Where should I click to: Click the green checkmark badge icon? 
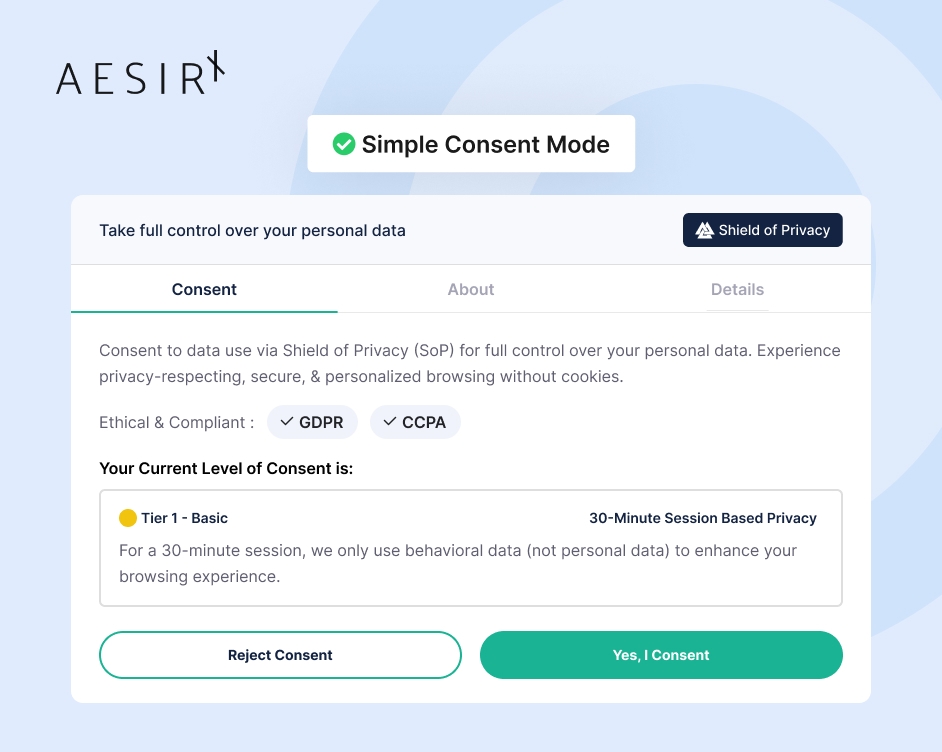coord(344,144)
